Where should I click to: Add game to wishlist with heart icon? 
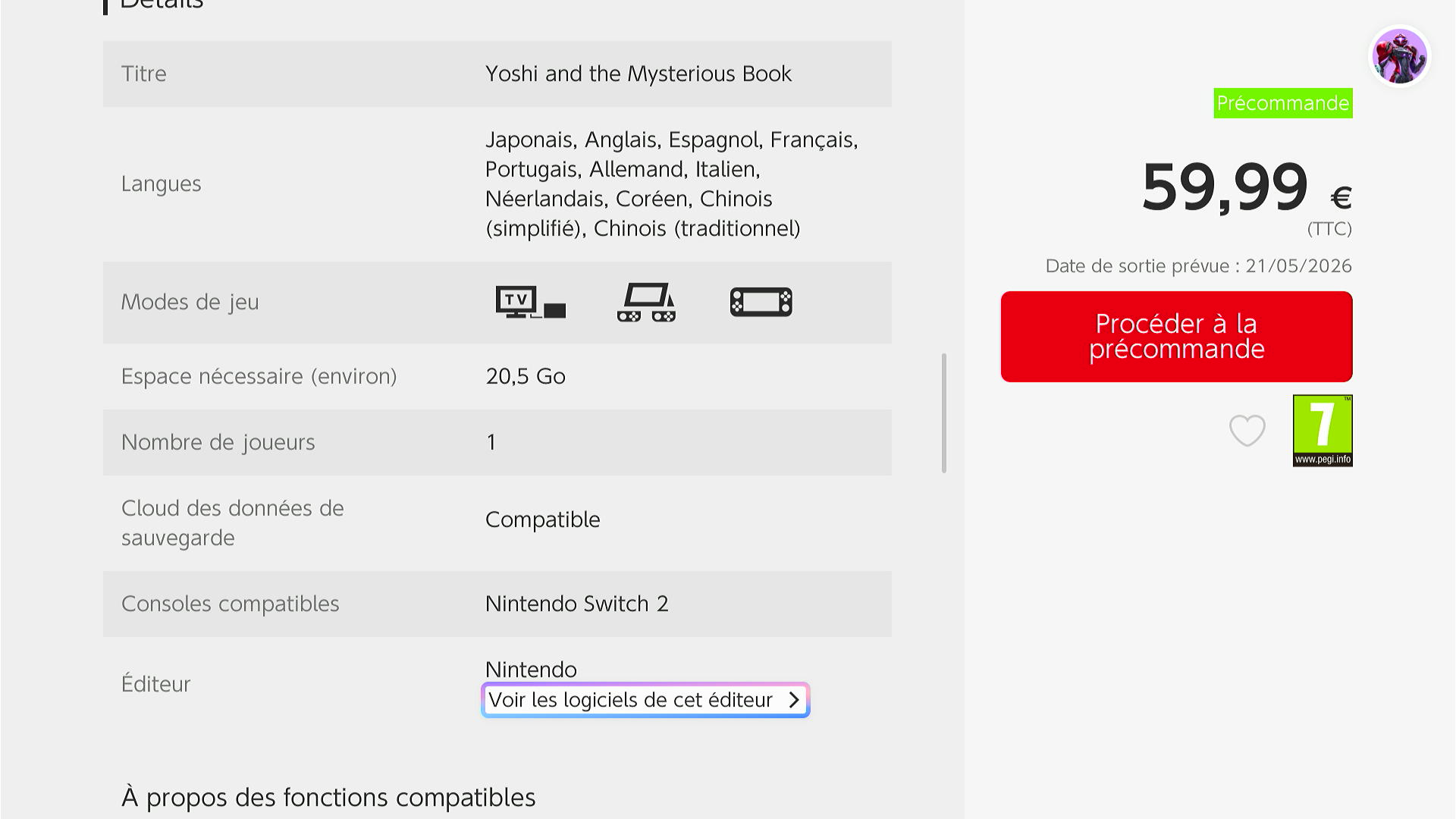1247,431
